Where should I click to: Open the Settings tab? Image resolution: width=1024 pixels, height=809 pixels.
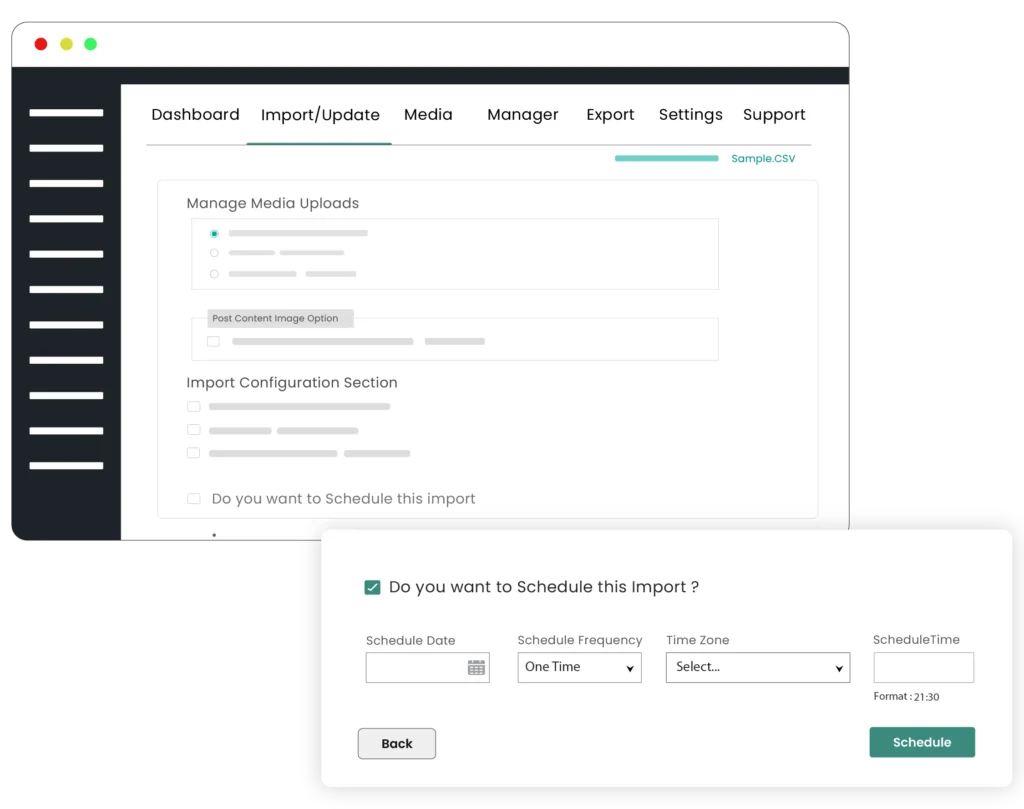coord(690,114)
